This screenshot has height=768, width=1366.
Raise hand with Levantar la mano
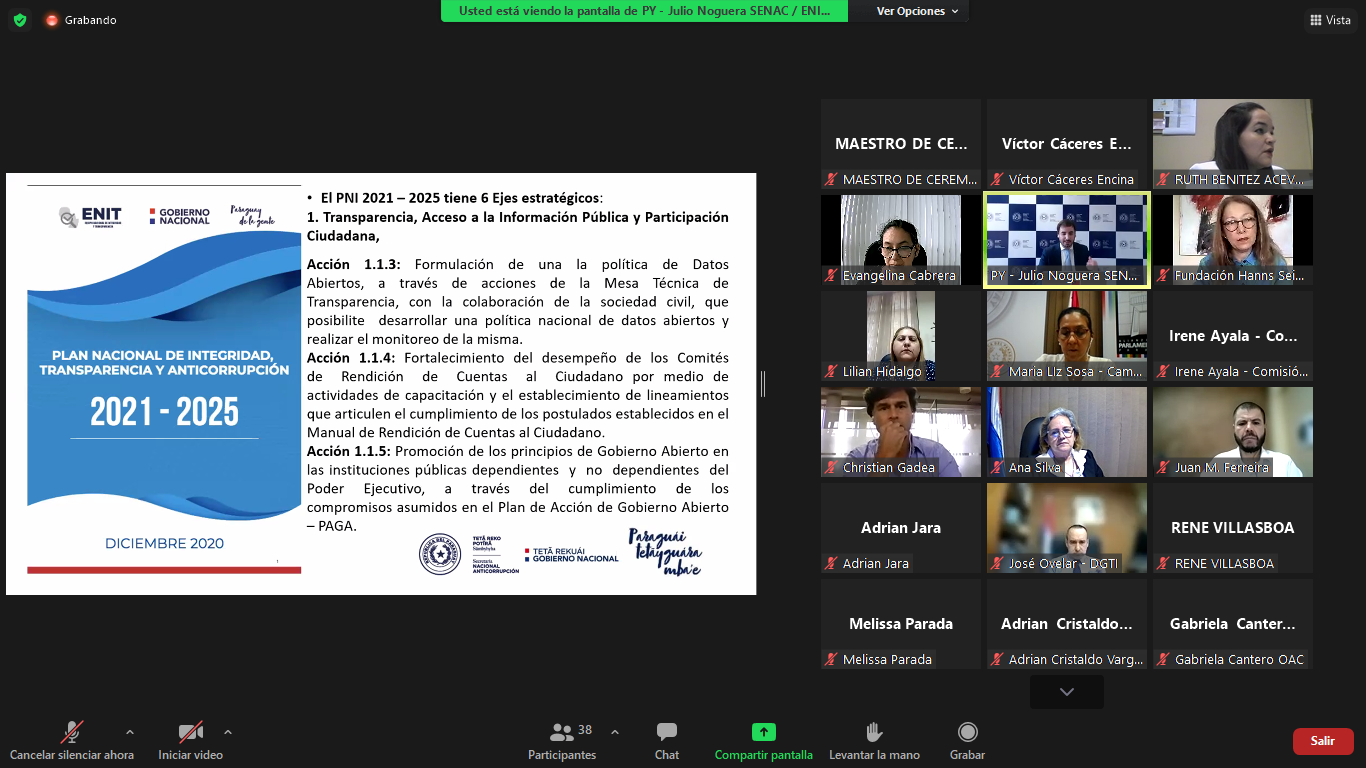[x=874, y=741]
